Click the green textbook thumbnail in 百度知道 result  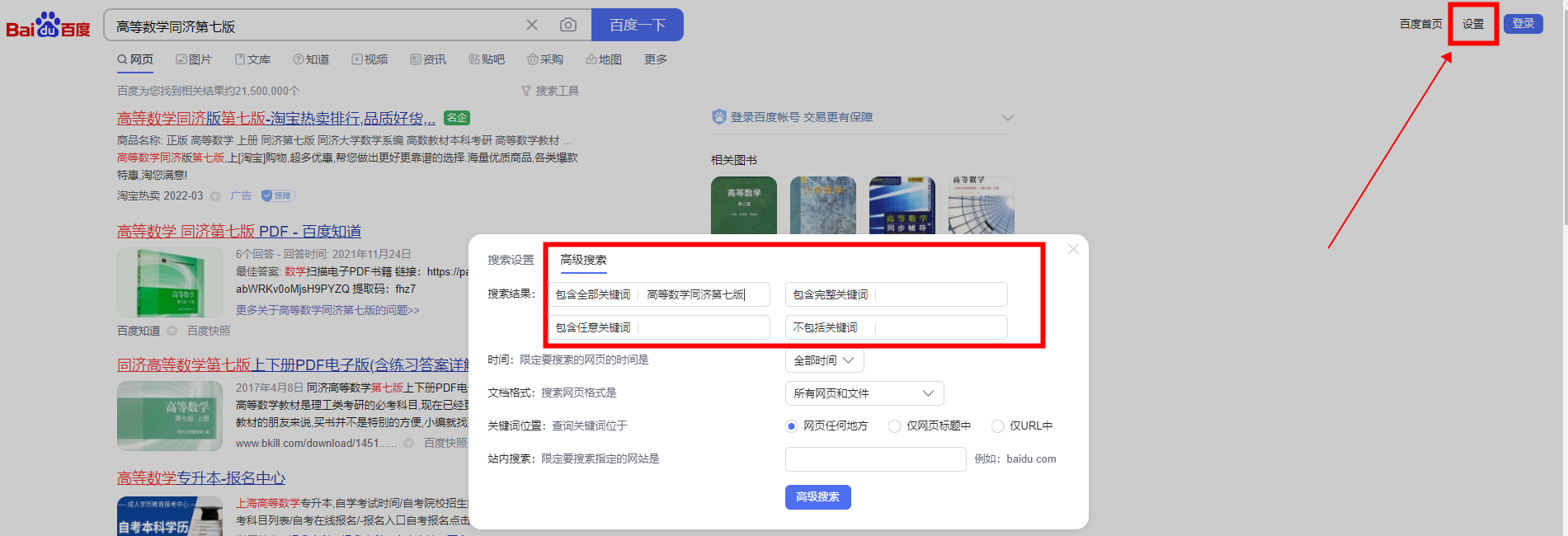170,282
